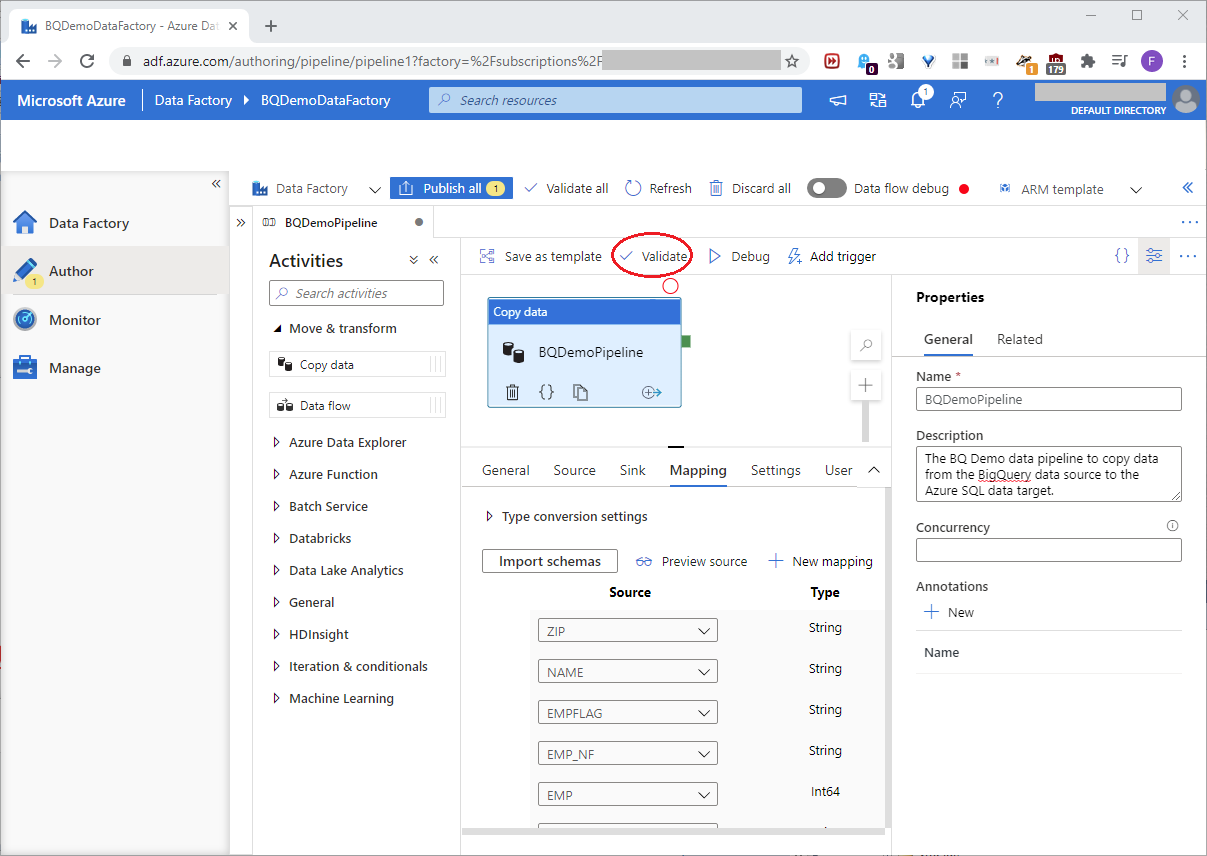This screenshot has width=1207, height=856.
Task: Click Publish all button
Action: pyautogui.click(x=451, y=188)
